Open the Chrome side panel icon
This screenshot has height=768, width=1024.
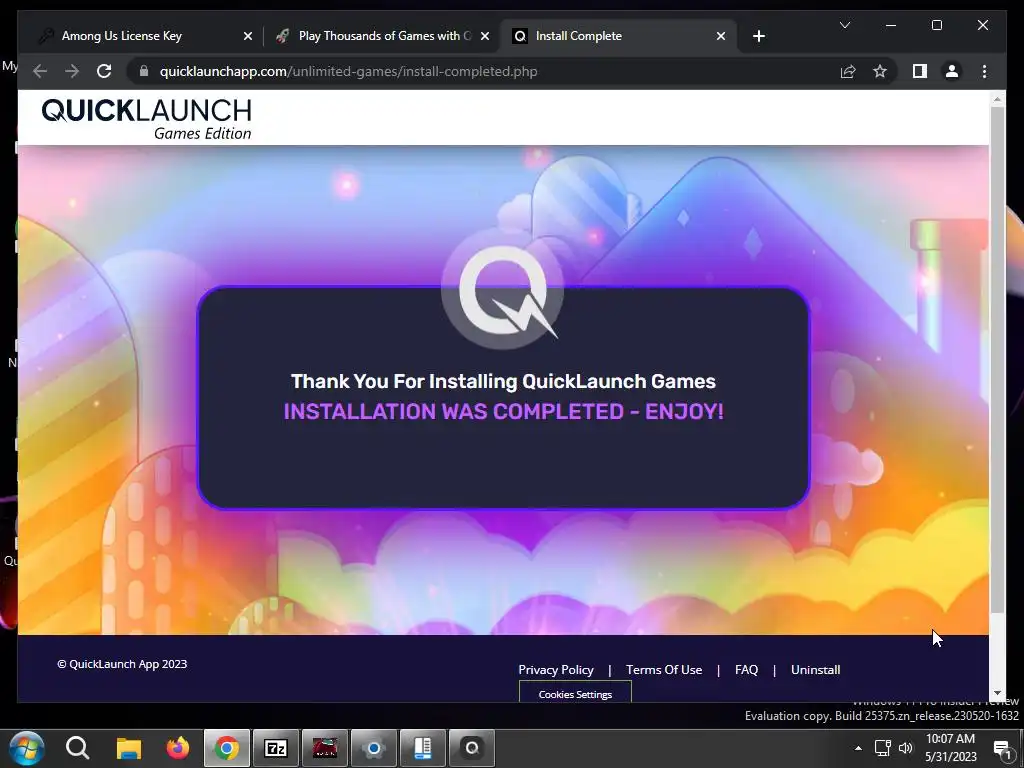click(x=920, y=71)
